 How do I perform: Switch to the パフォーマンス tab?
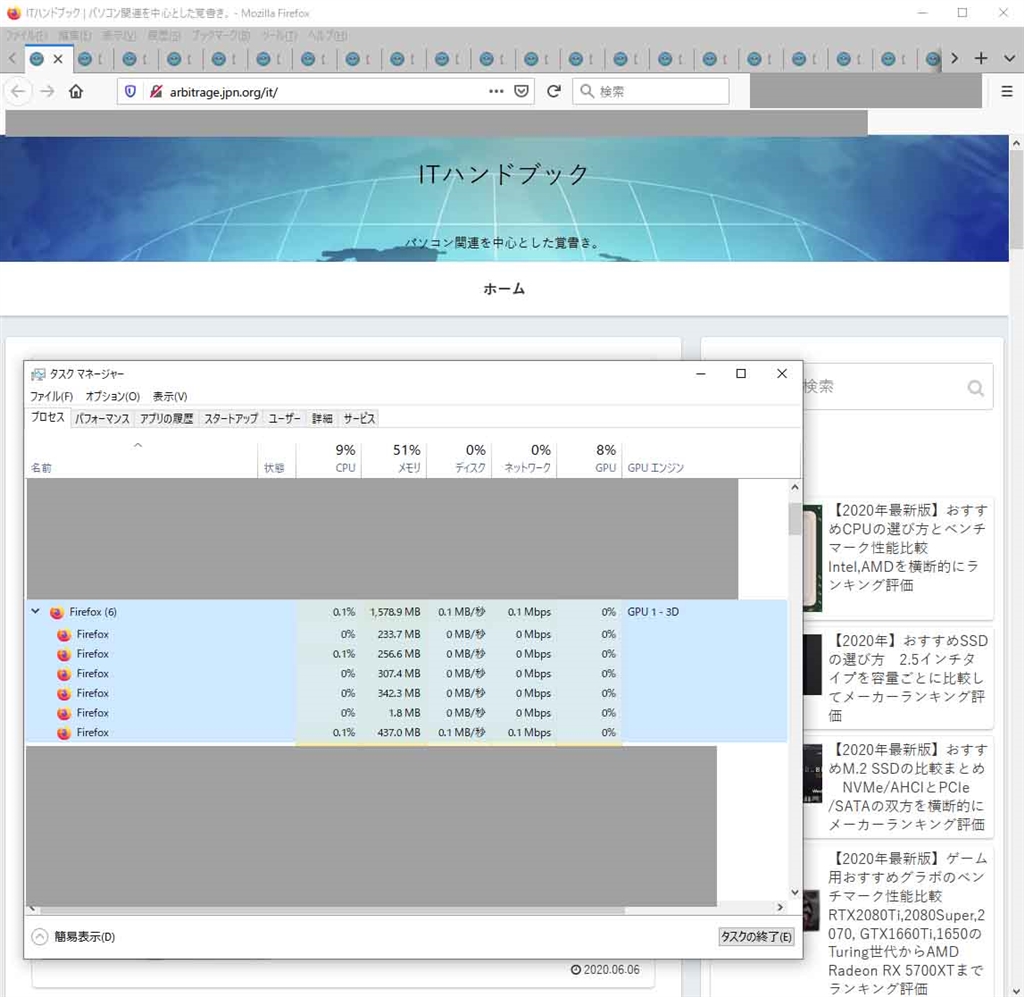[102, 419]
